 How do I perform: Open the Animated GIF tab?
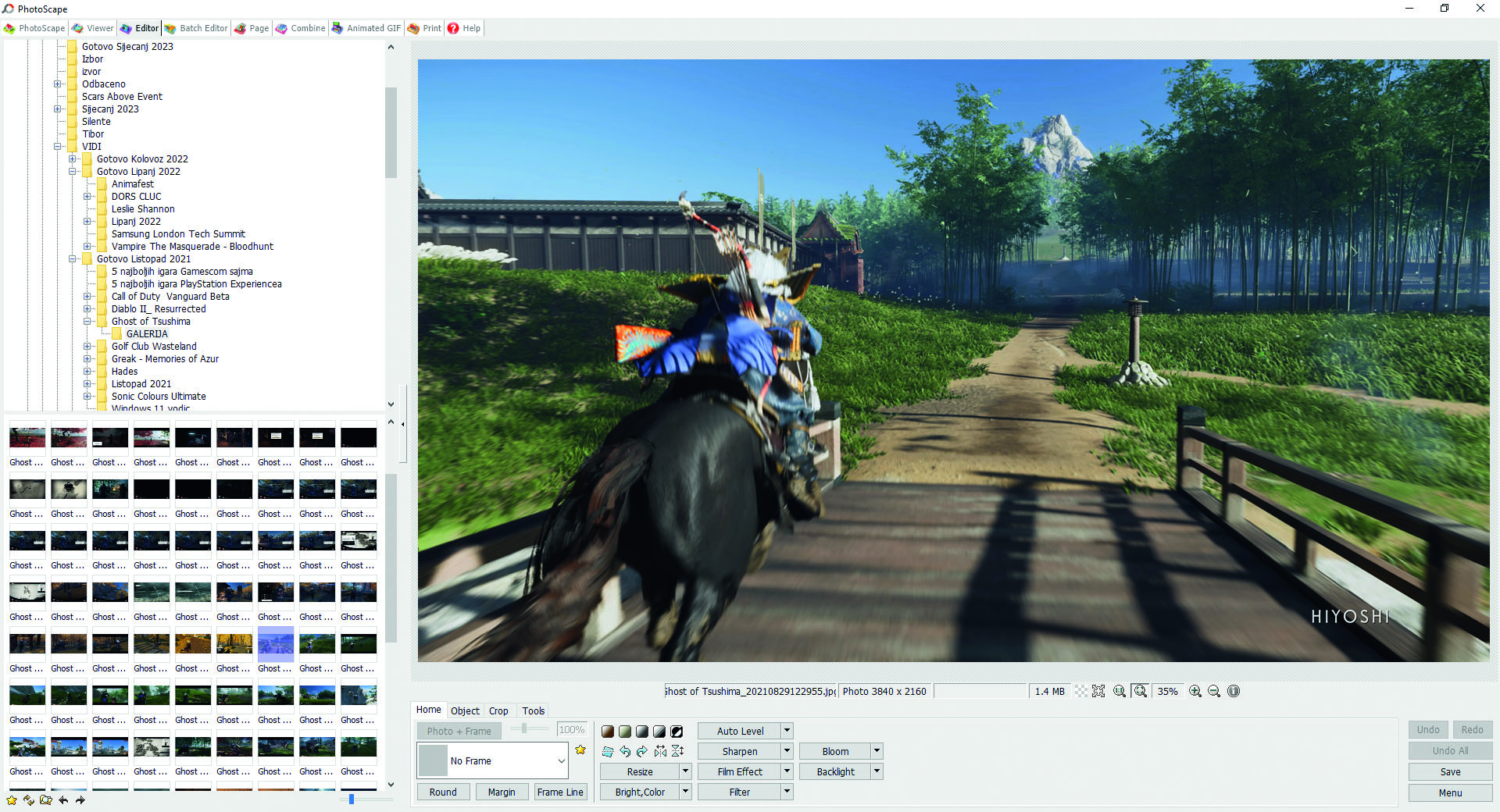[366, 28]
